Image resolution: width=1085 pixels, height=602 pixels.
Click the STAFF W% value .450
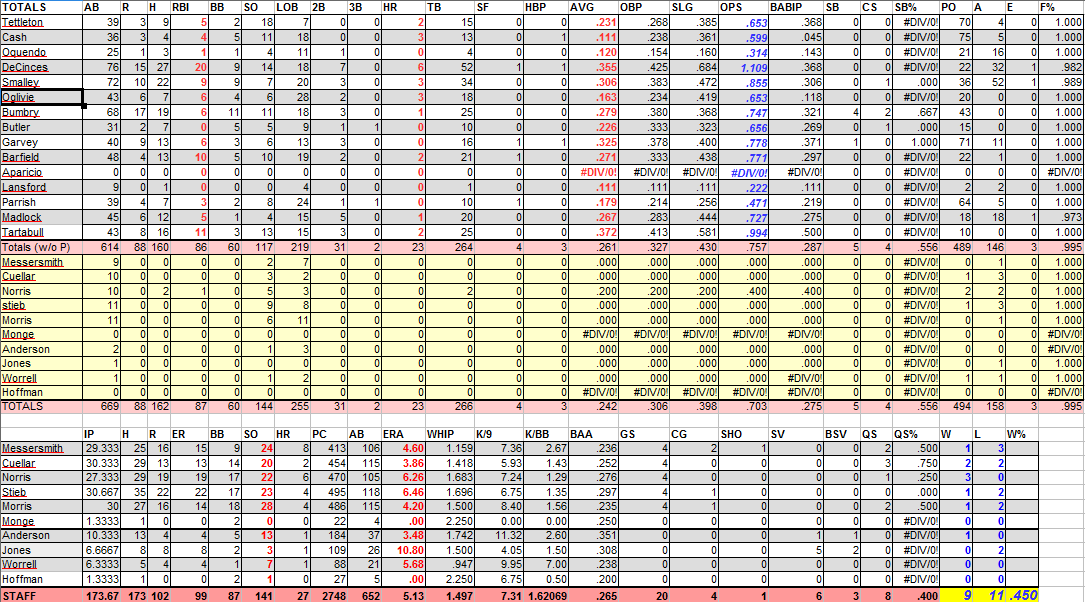click(1021, 596)
